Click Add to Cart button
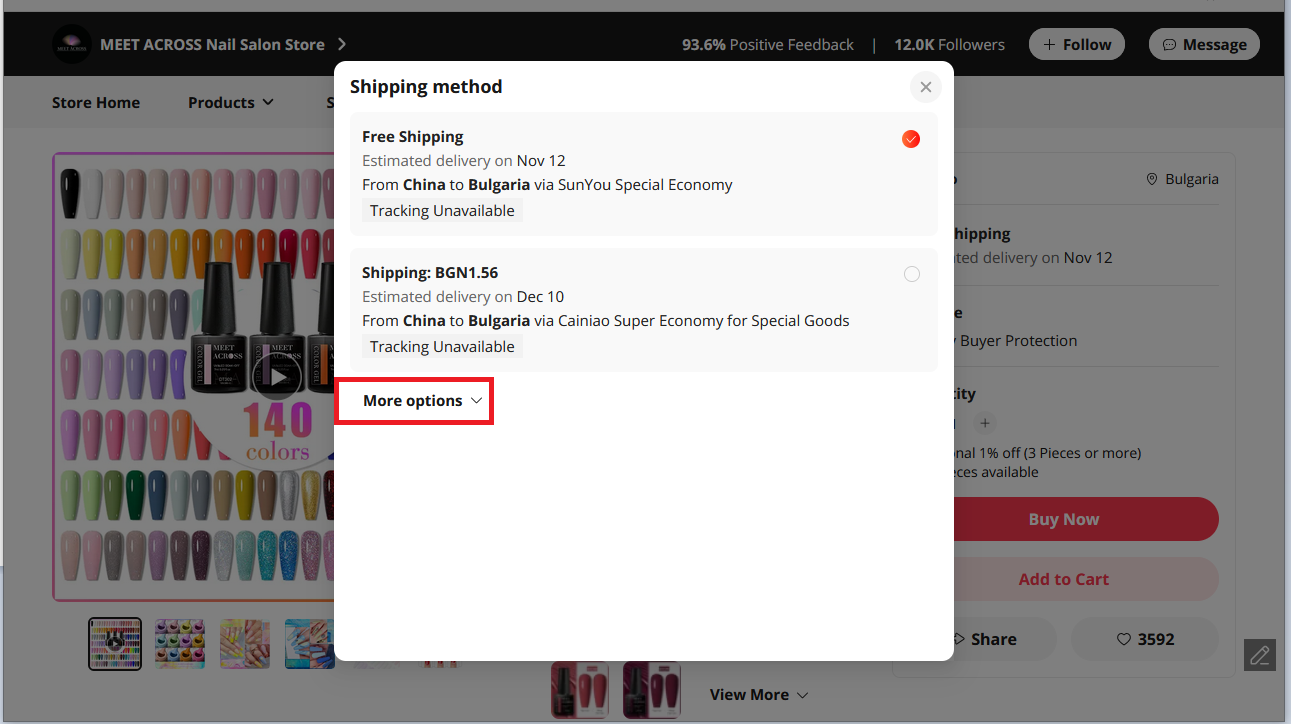 [x=1063, y=579]
